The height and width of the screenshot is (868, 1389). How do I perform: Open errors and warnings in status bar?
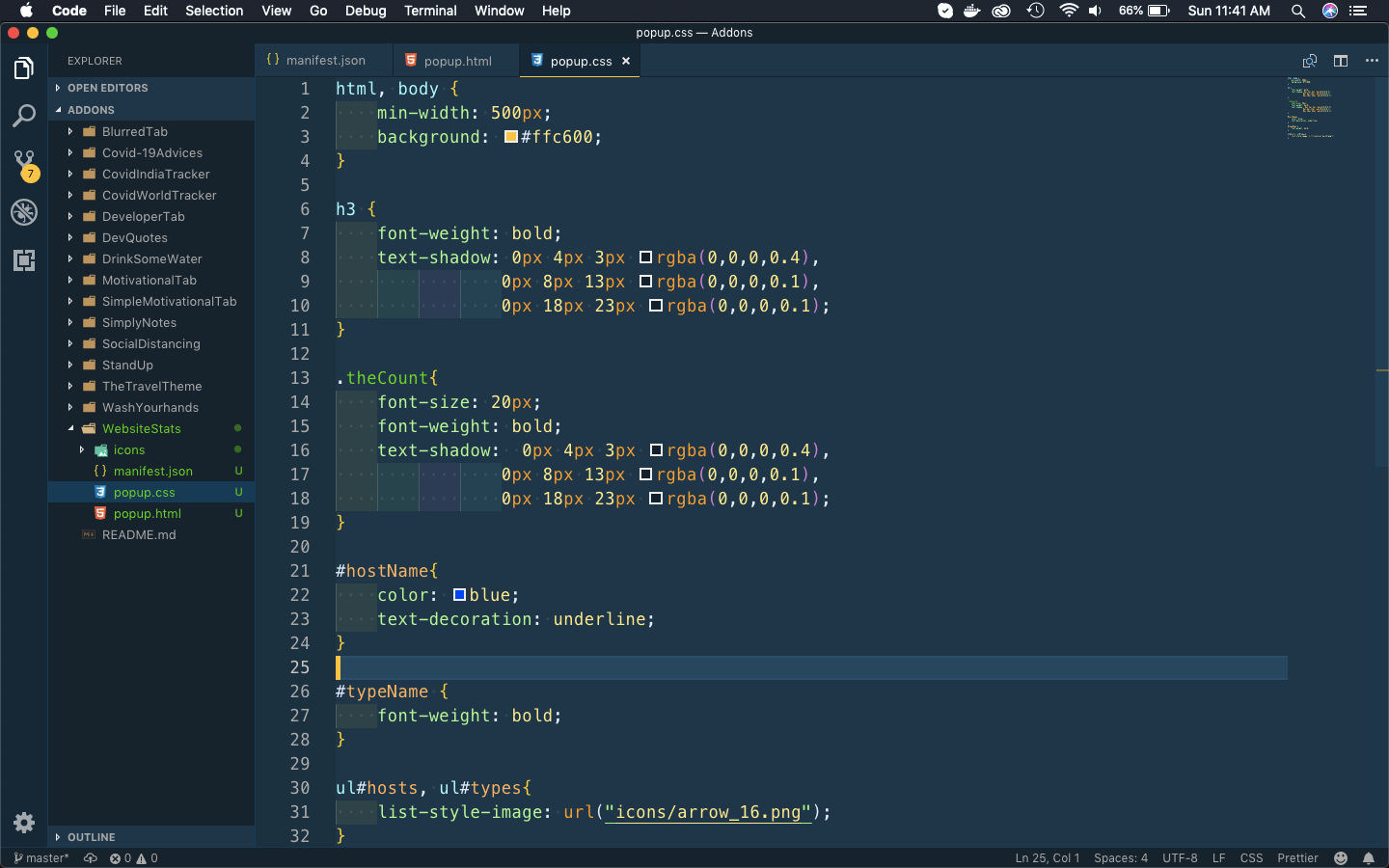pyautogui.click(x=133, y=858)
